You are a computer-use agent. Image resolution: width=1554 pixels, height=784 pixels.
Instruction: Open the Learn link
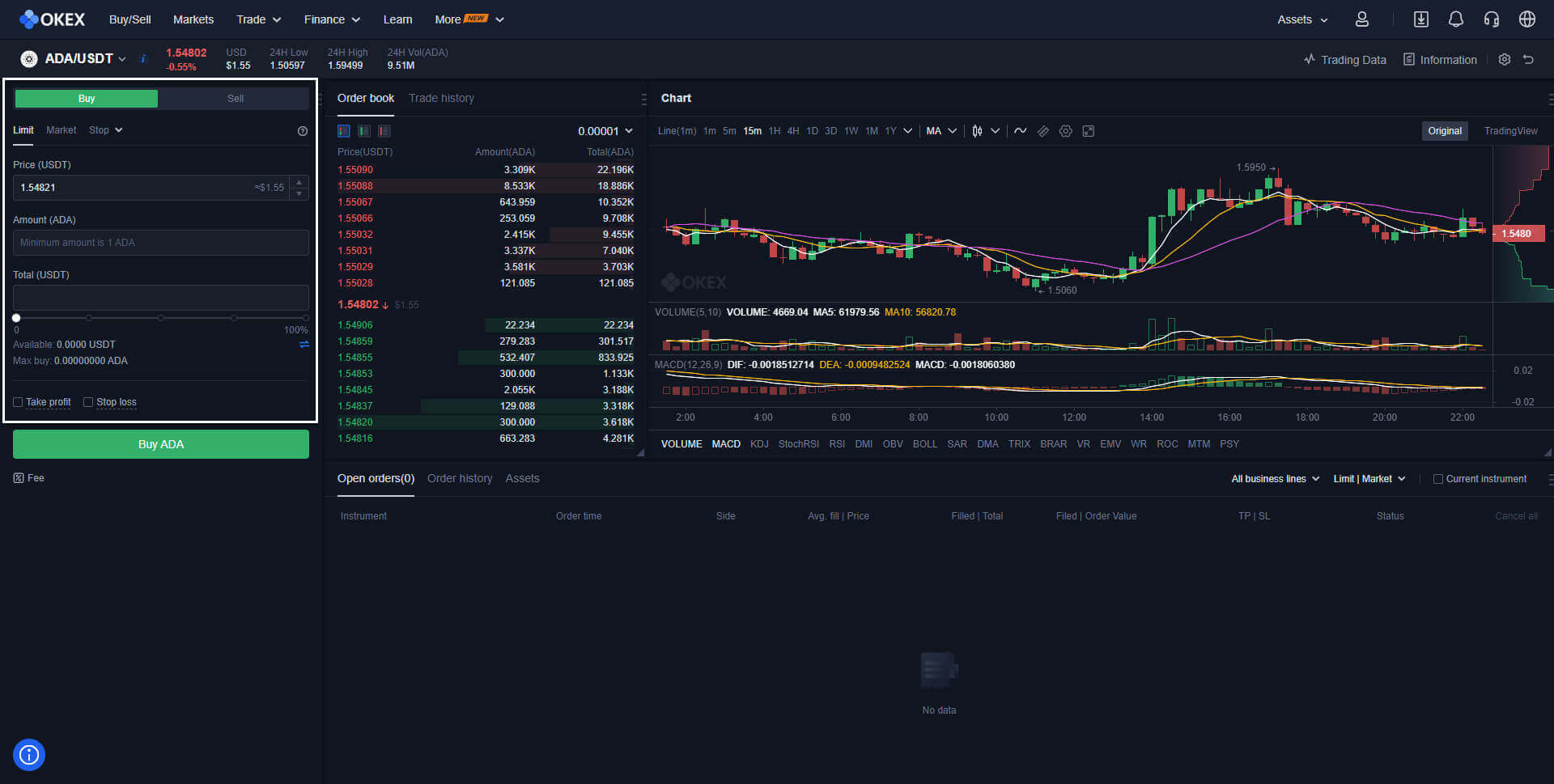point(397,19)
